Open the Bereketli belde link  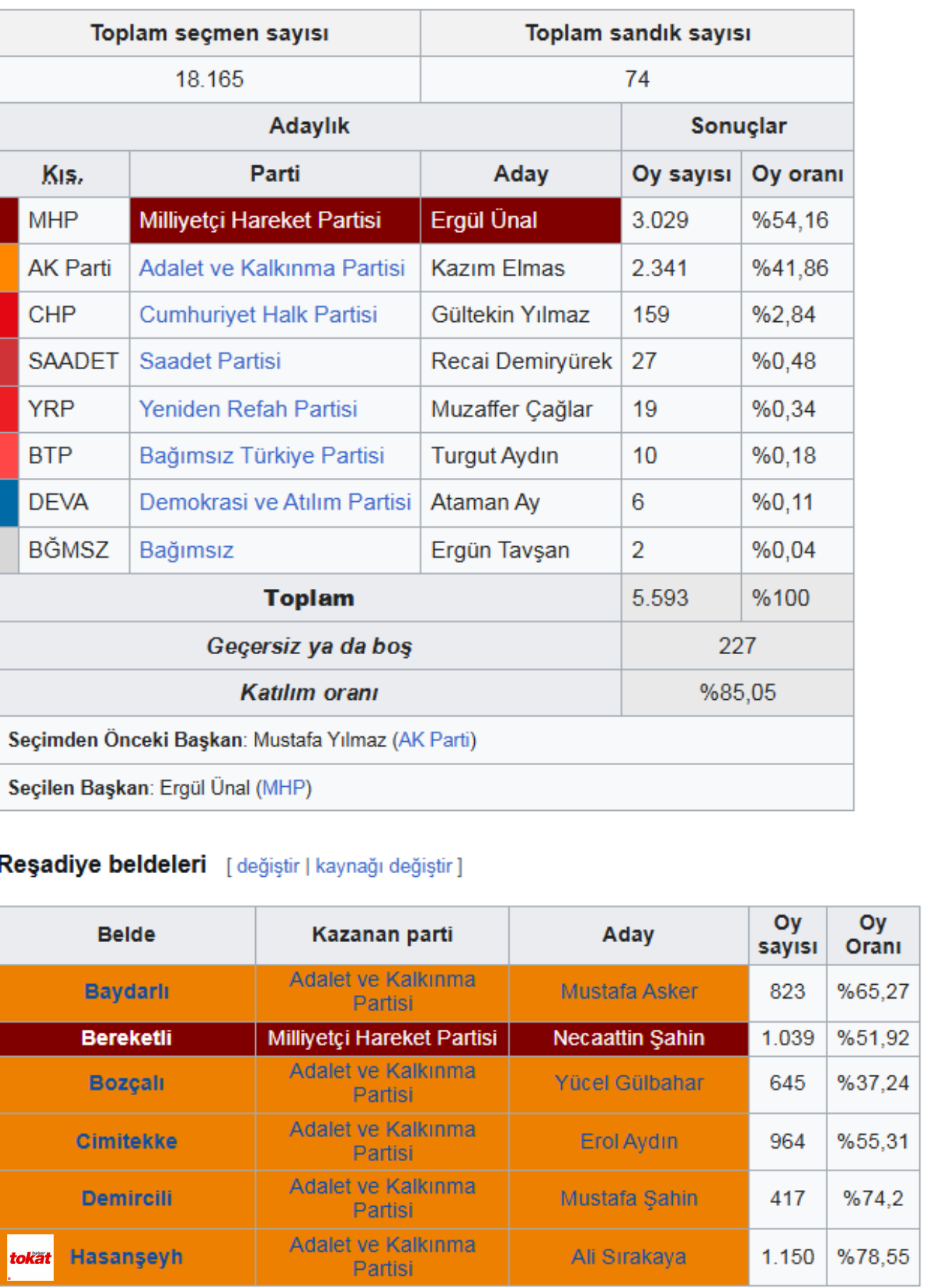point(127,1038)
